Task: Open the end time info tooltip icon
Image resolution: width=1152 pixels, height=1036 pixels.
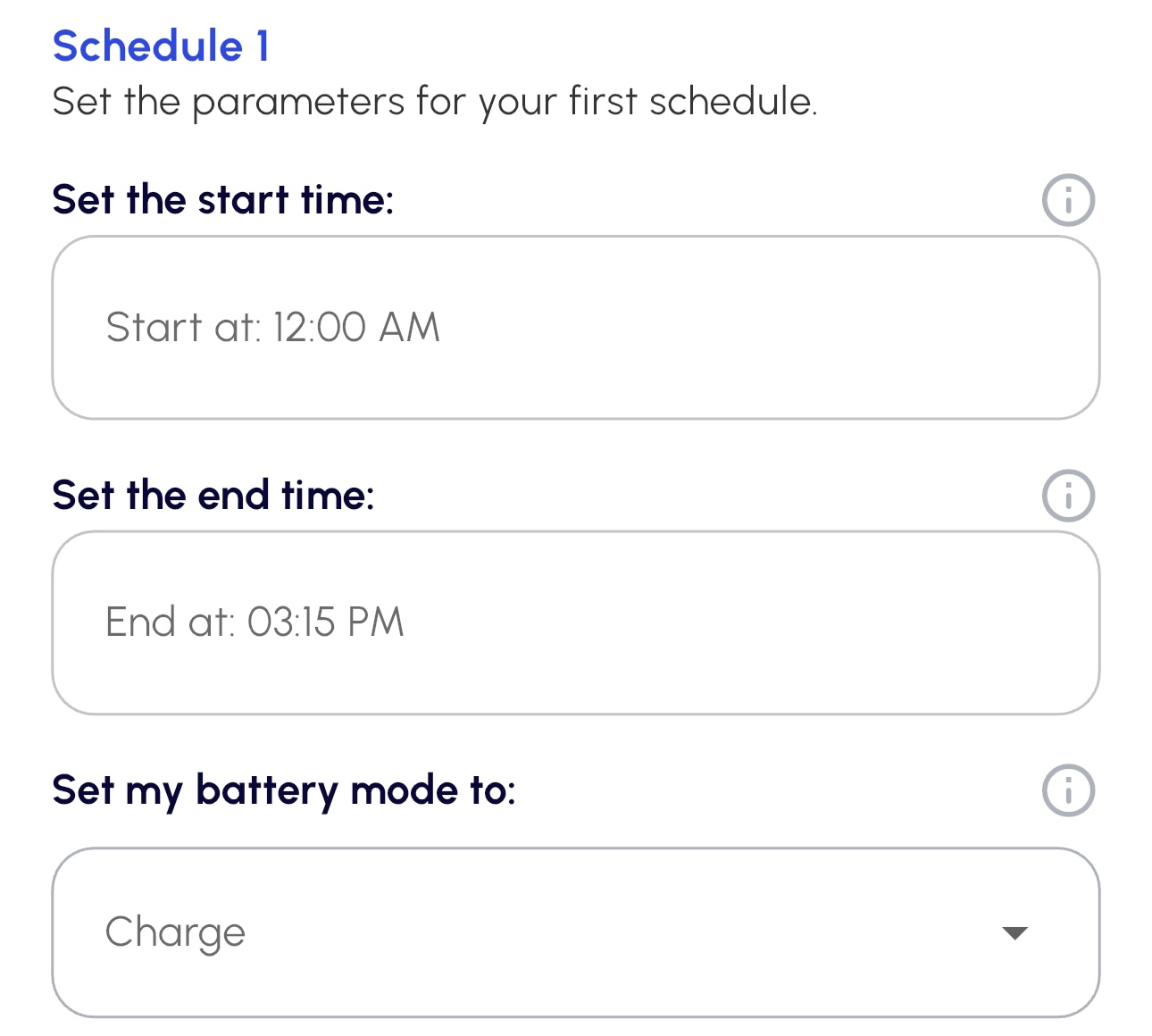Action: point(1068,496)
